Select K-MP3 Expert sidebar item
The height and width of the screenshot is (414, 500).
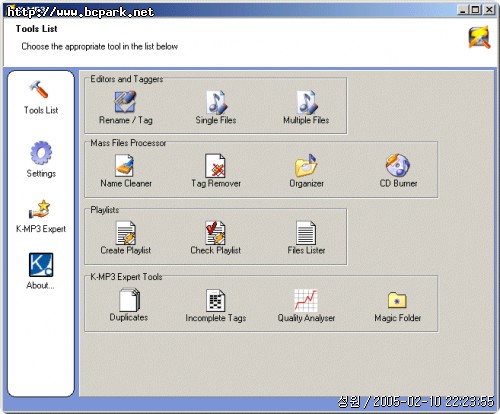point(41,217)
